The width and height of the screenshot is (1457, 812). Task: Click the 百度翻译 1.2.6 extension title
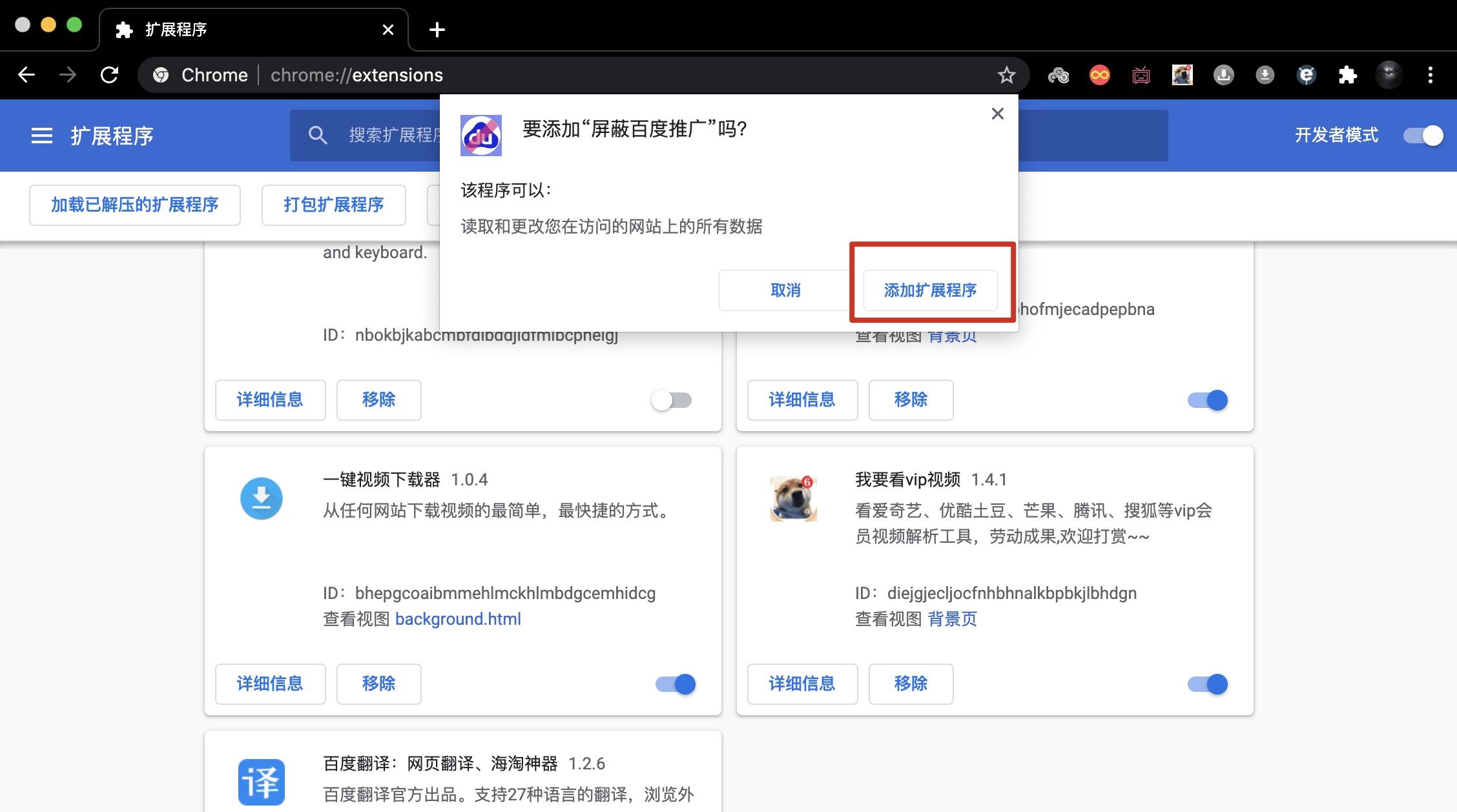[x=464, y=764]
